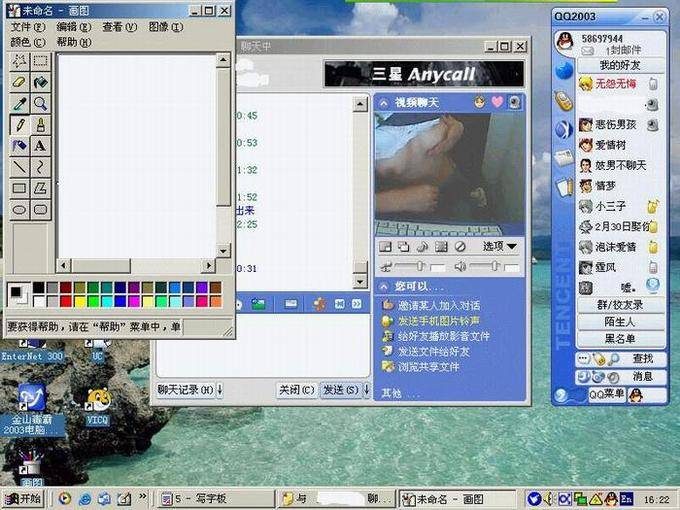Open the 图像(I) menu in Paint

click(166, 27)
